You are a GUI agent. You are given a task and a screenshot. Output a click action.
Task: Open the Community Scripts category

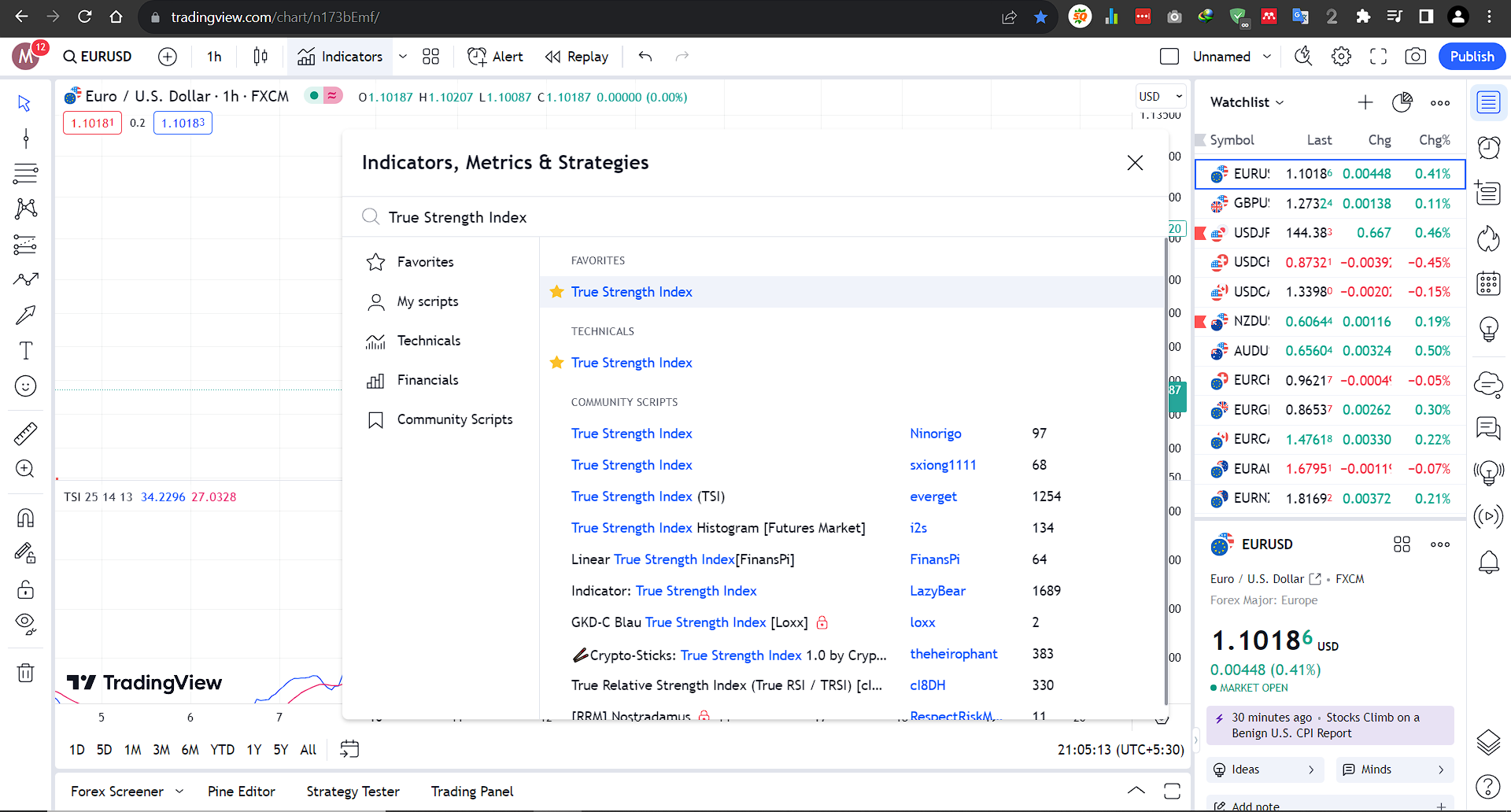click(x=441, y=419)
